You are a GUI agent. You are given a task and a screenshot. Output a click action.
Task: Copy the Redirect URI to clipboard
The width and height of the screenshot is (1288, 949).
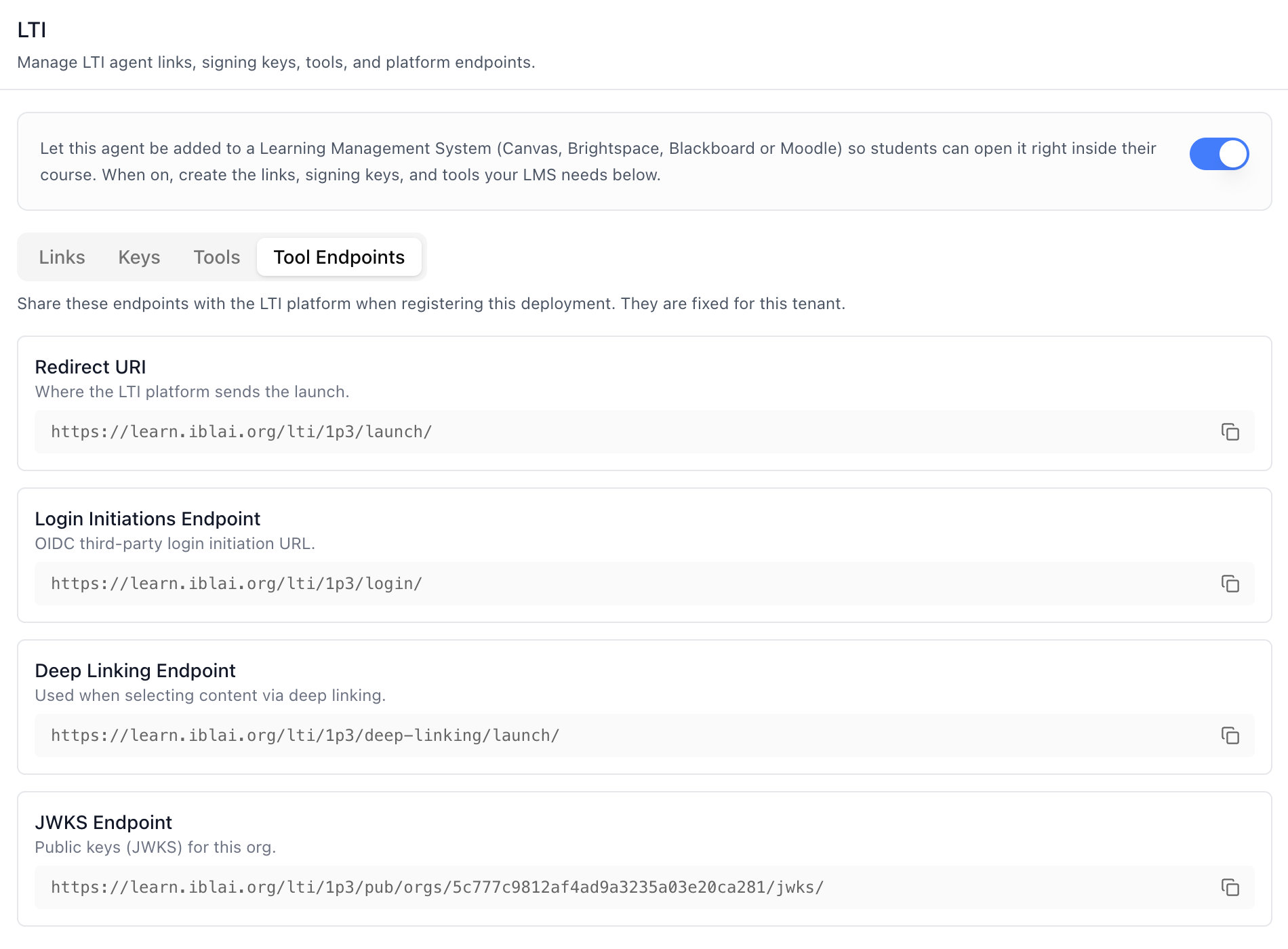(1230, 432)
